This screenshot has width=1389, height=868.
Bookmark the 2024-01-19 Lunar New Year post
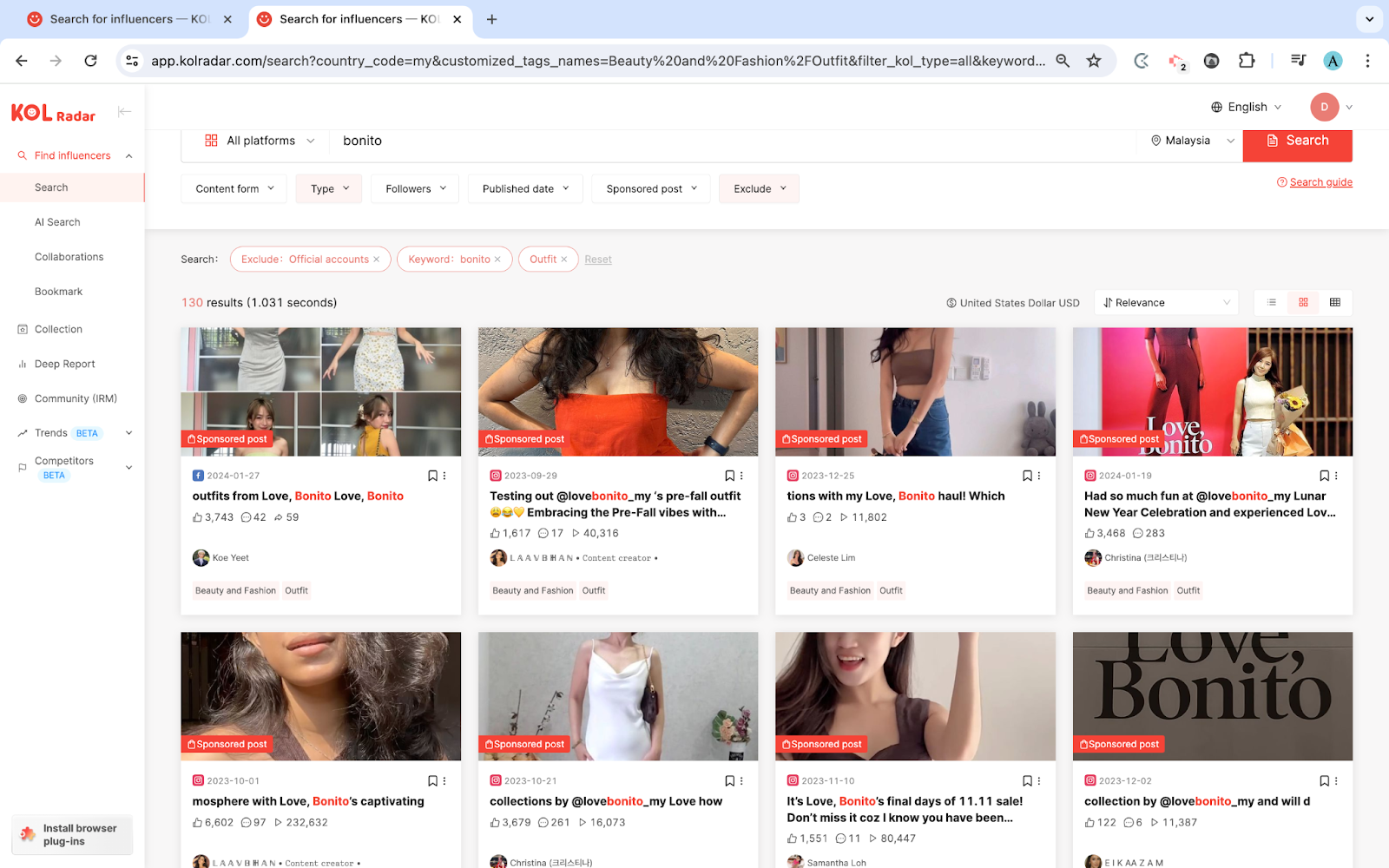pyautogui.click(x=1324, y=476)
